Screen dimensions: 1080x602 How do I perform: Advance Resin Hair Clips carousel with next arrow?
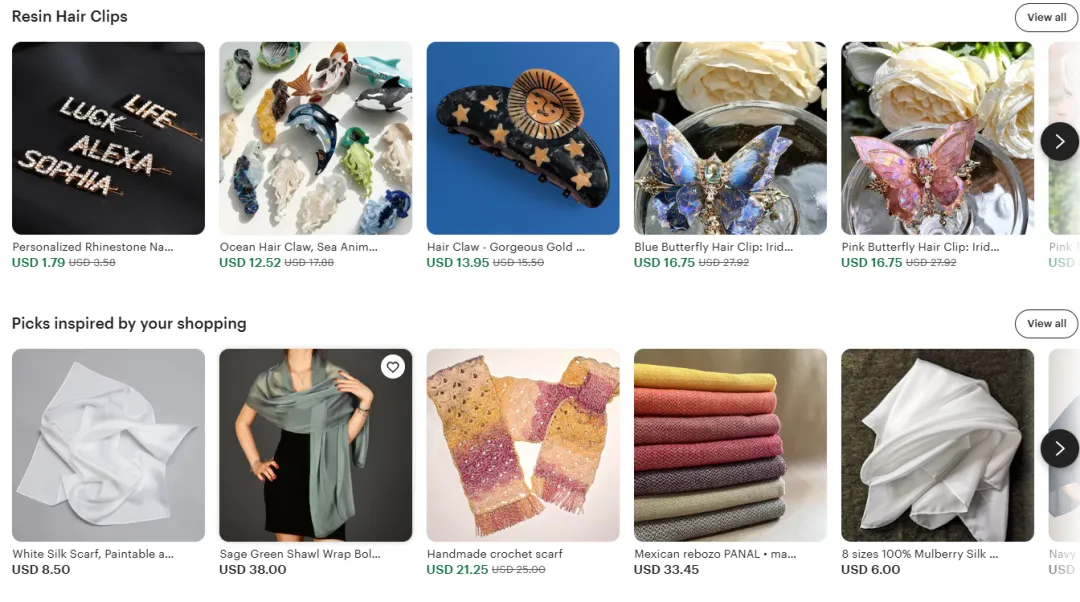(x=1059, y=141)
